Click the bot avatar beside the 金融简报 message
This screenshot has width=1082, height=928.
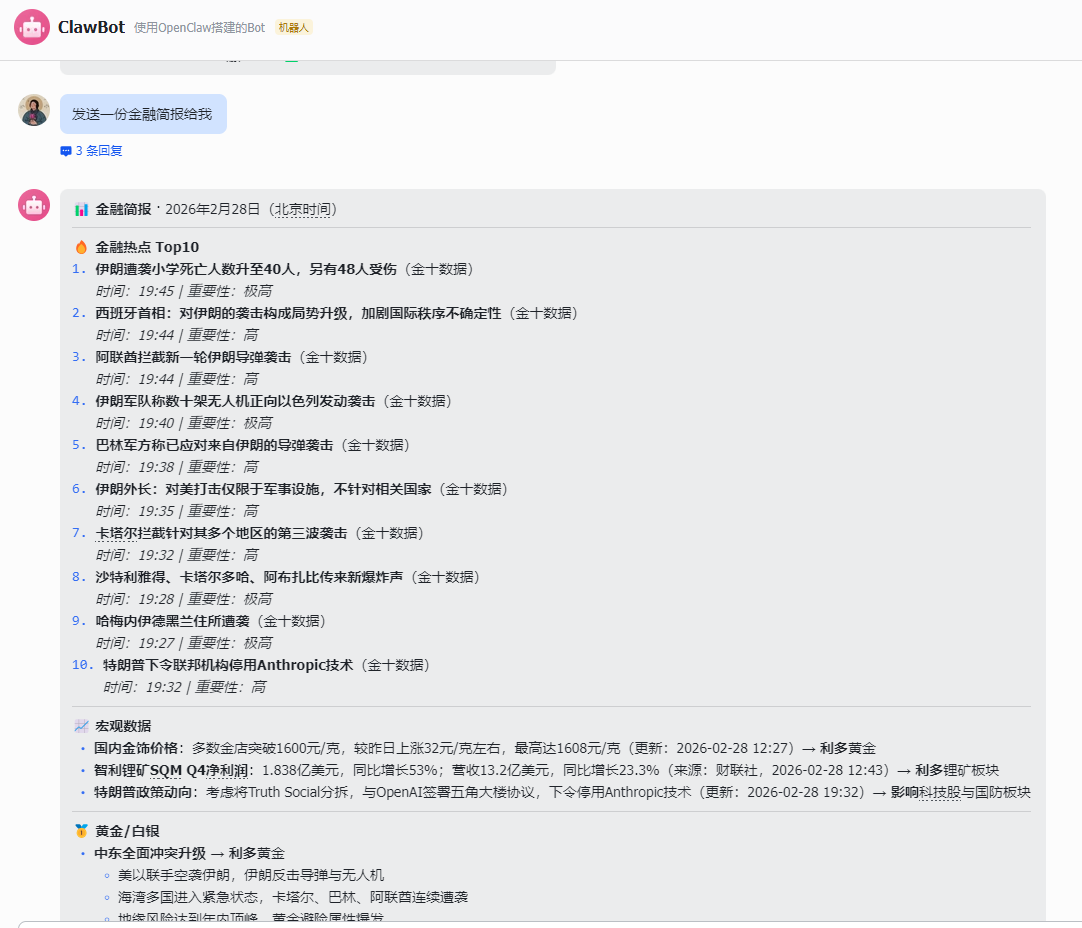coord(34,205)
